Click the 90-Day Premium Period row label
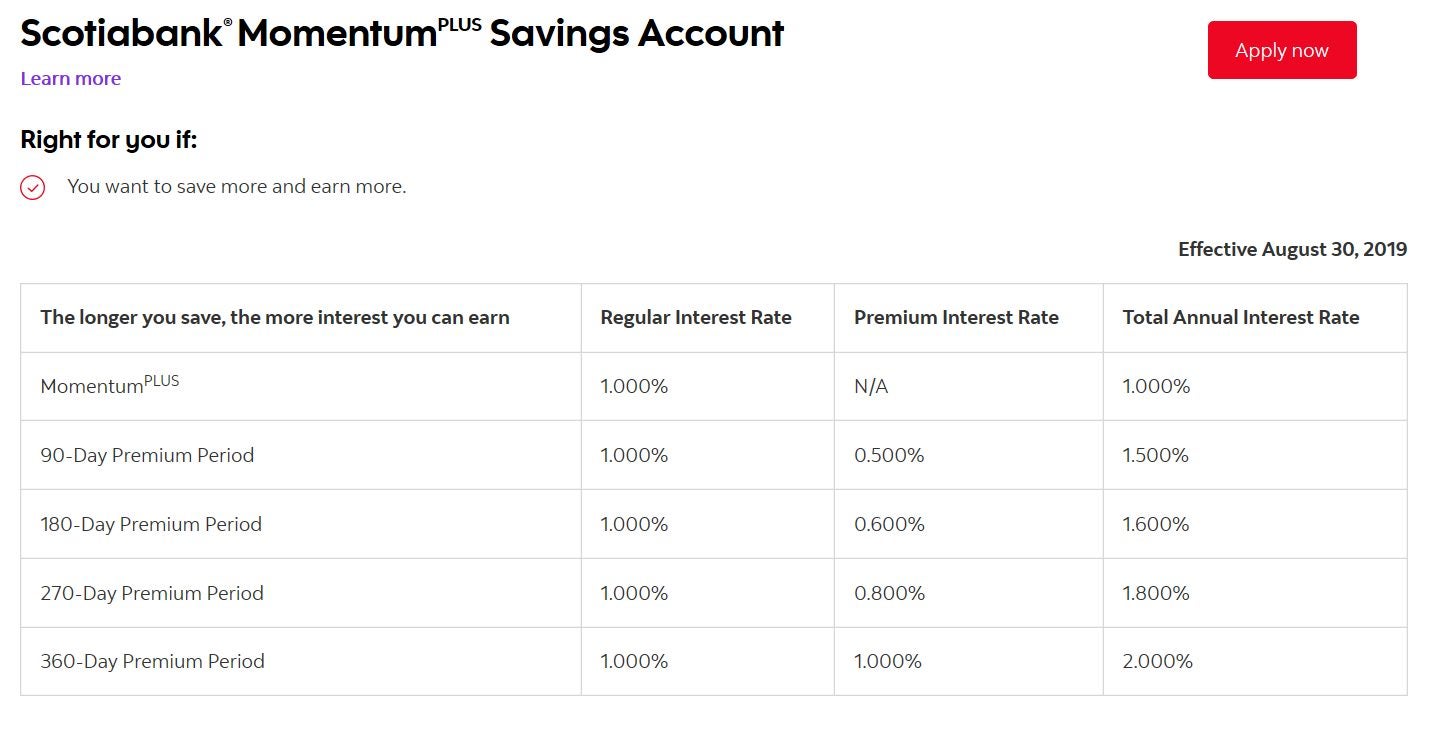Image resolution: width=1434 pixels, height=733 pixels. pos(147,455)
